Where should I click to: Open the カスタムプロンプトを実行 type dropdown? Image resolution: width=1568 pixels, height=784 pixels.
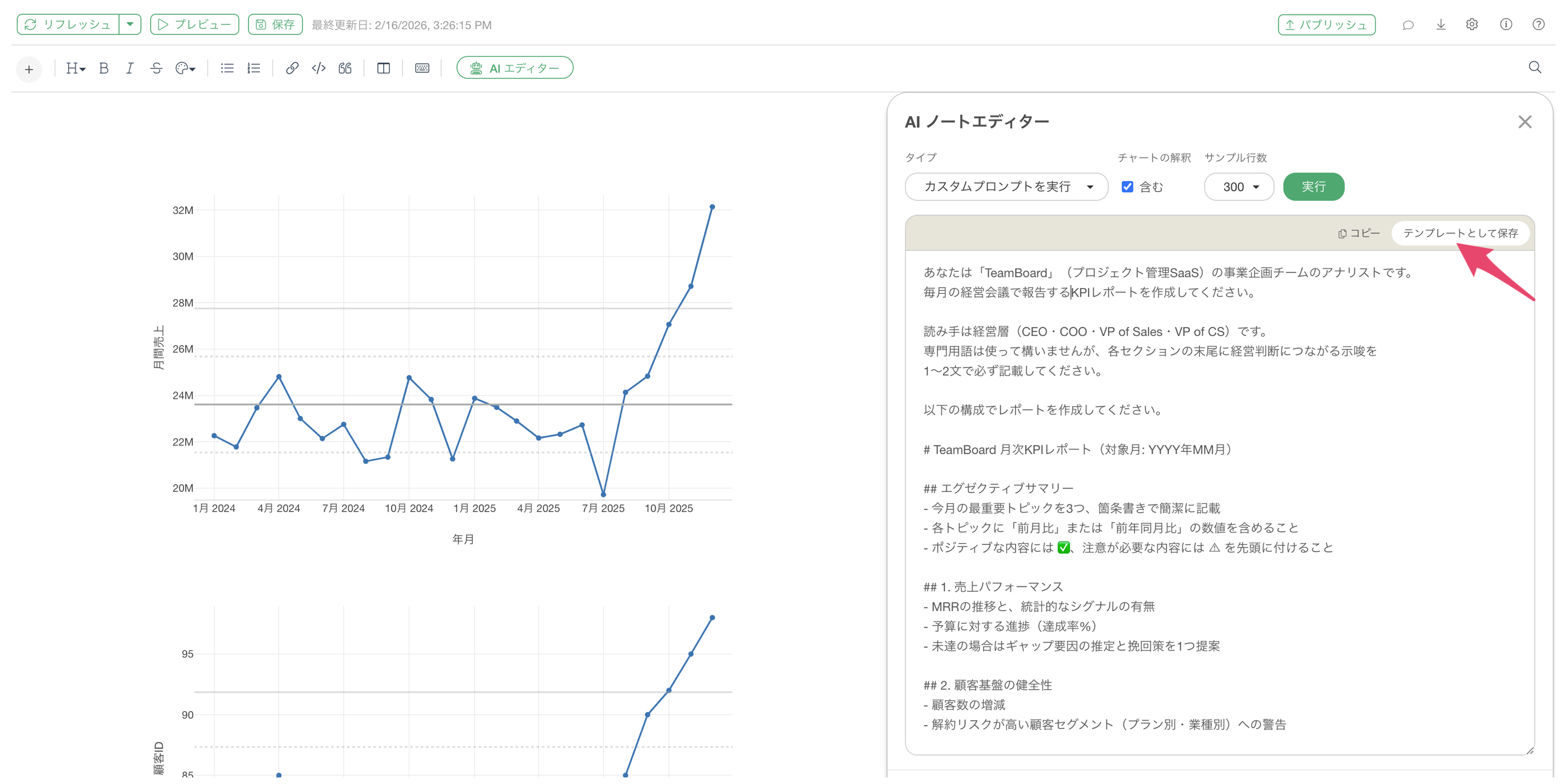tap(1006, 187)
